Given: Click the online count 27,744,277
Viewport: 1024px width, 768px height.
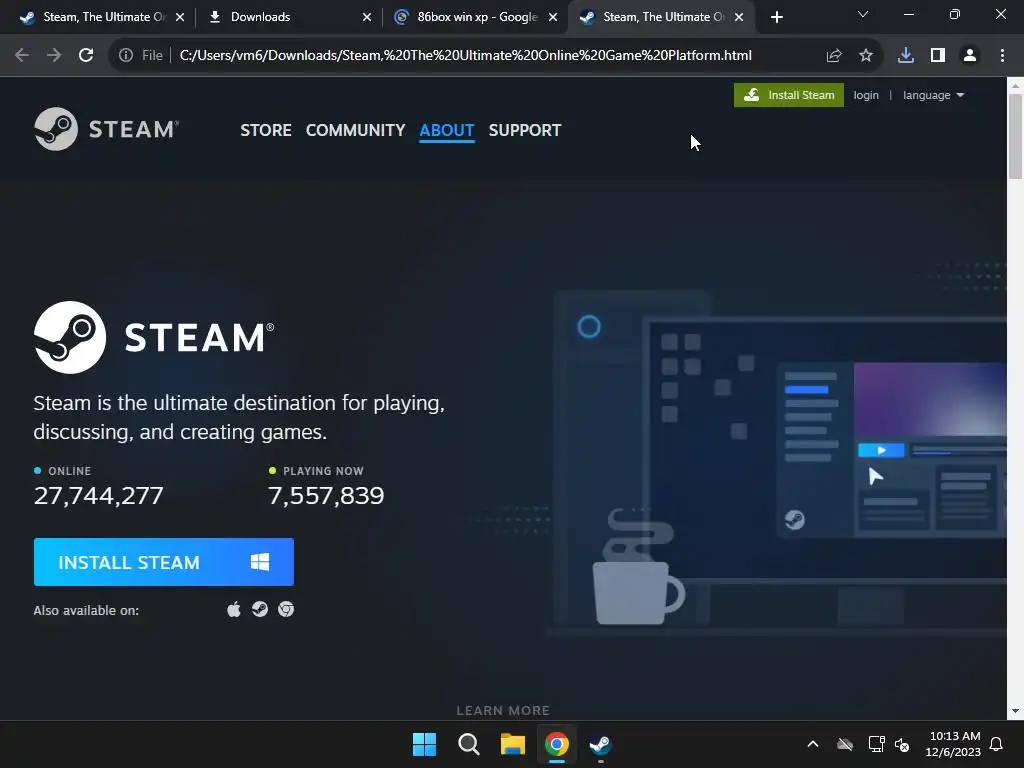Looking at the screenshot, I should pyautogui.click(x=99, y=496).
